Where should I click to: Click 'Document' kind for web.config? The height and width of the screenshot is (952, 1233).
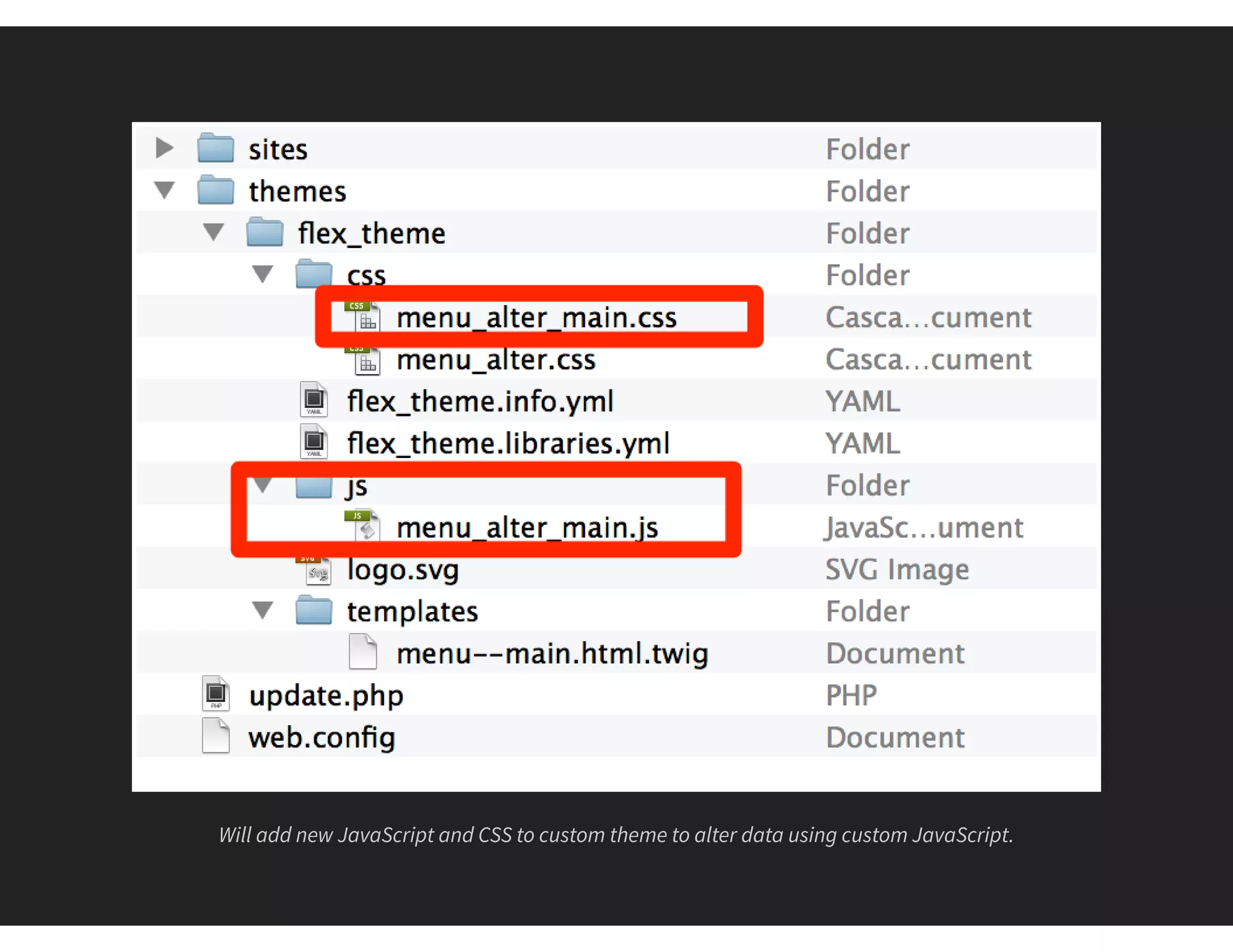click(x=895, y=737)
